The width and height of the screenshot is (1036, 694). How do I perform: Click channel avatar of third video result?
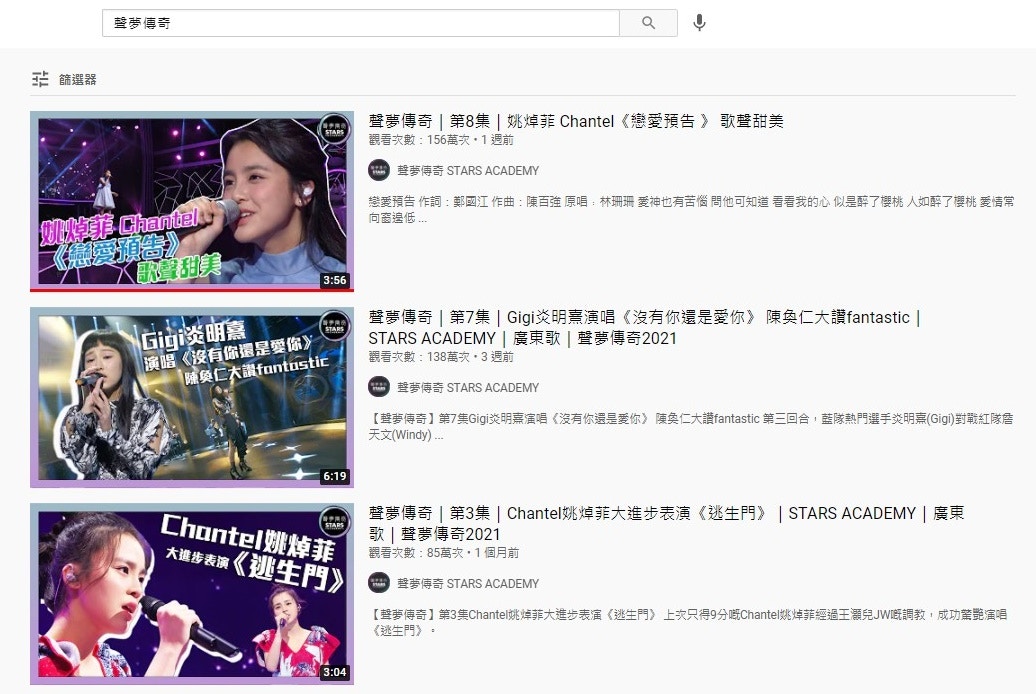pyautogui.click(x=379, y=584)
